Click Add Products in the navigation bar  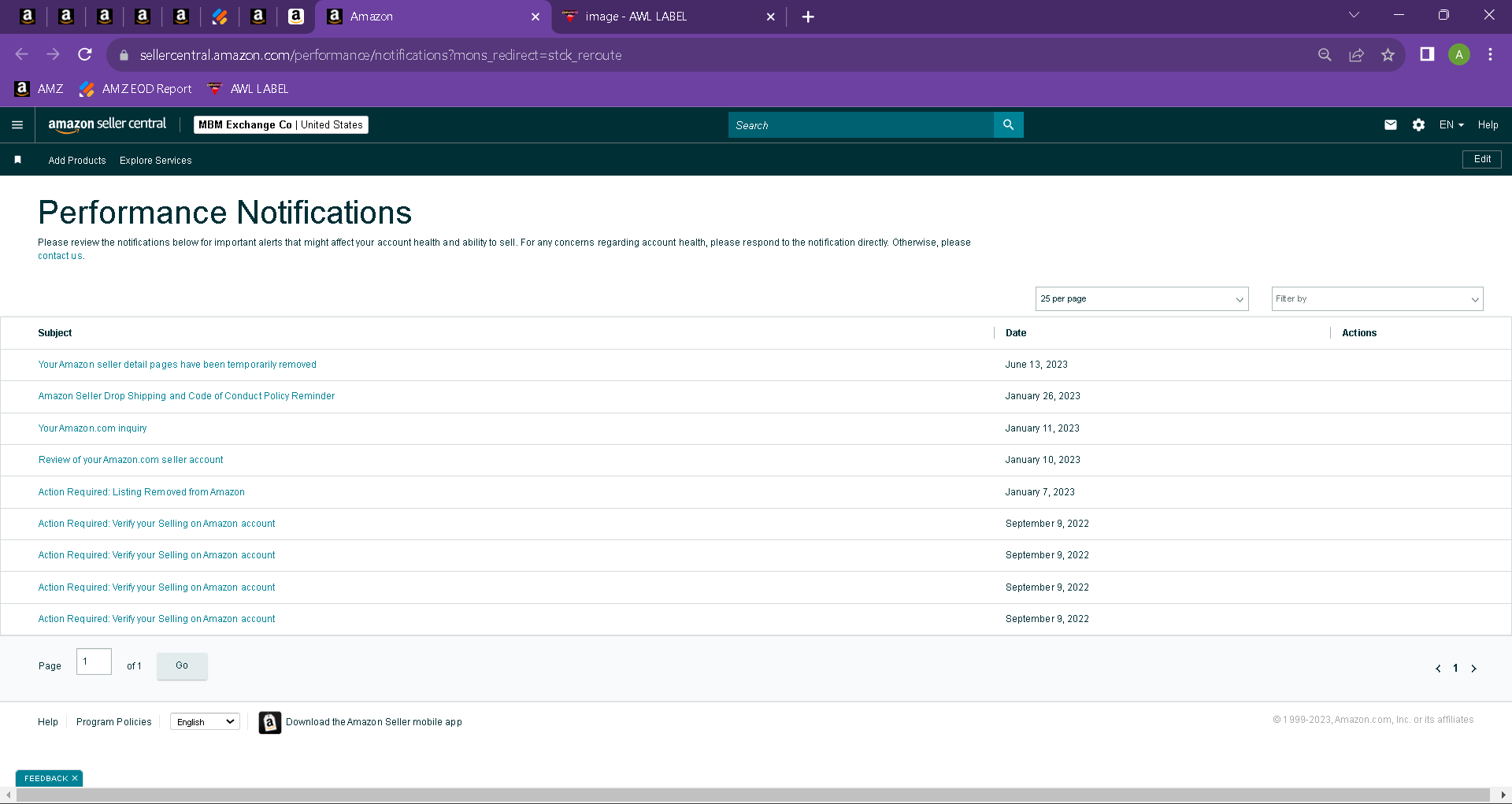pyautogui.click(x=77, y=160)
